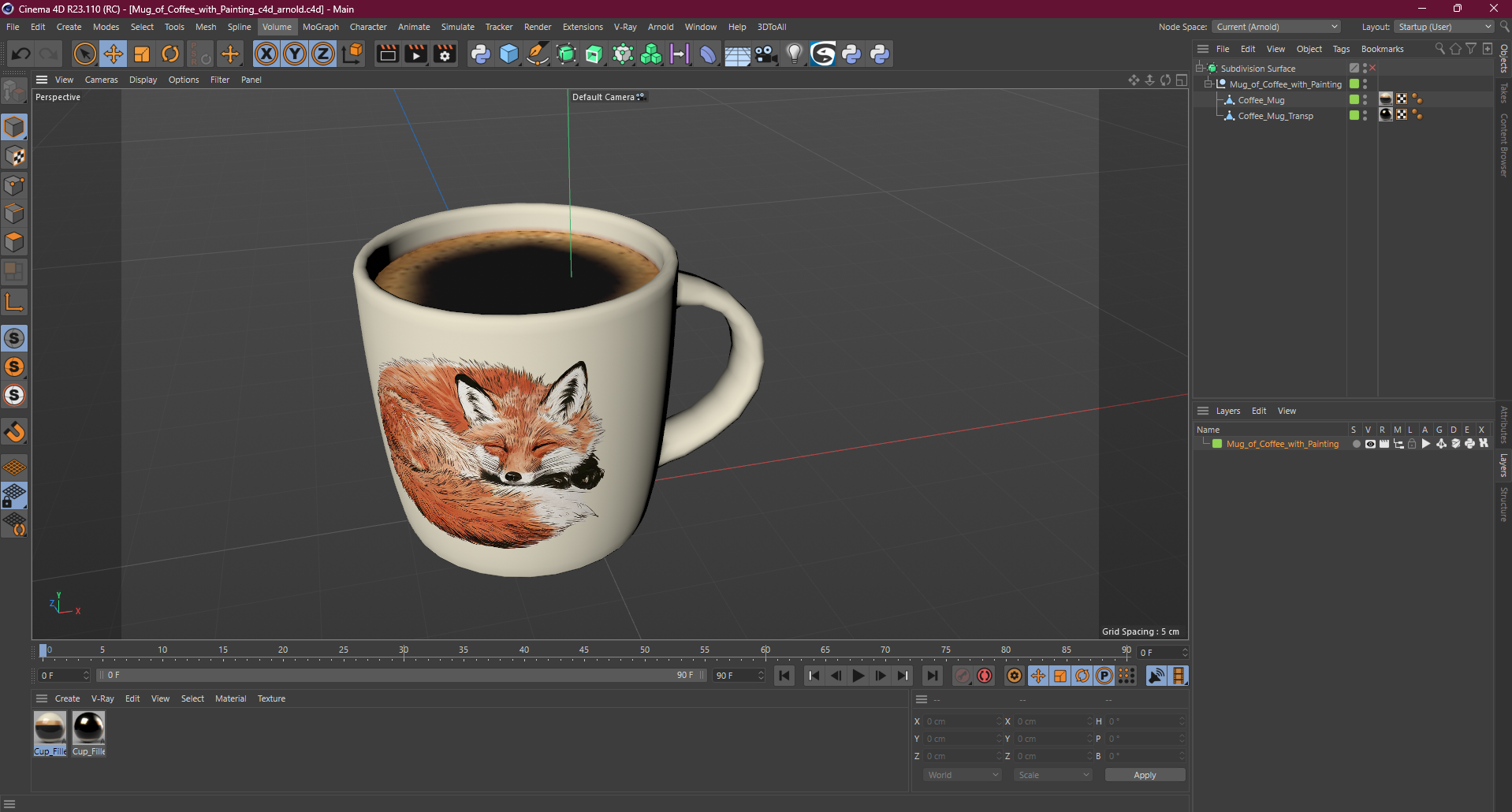This screenshot has width=1512, height=812.
Task: Toggle Z axis lock
Action: [323, 54]
